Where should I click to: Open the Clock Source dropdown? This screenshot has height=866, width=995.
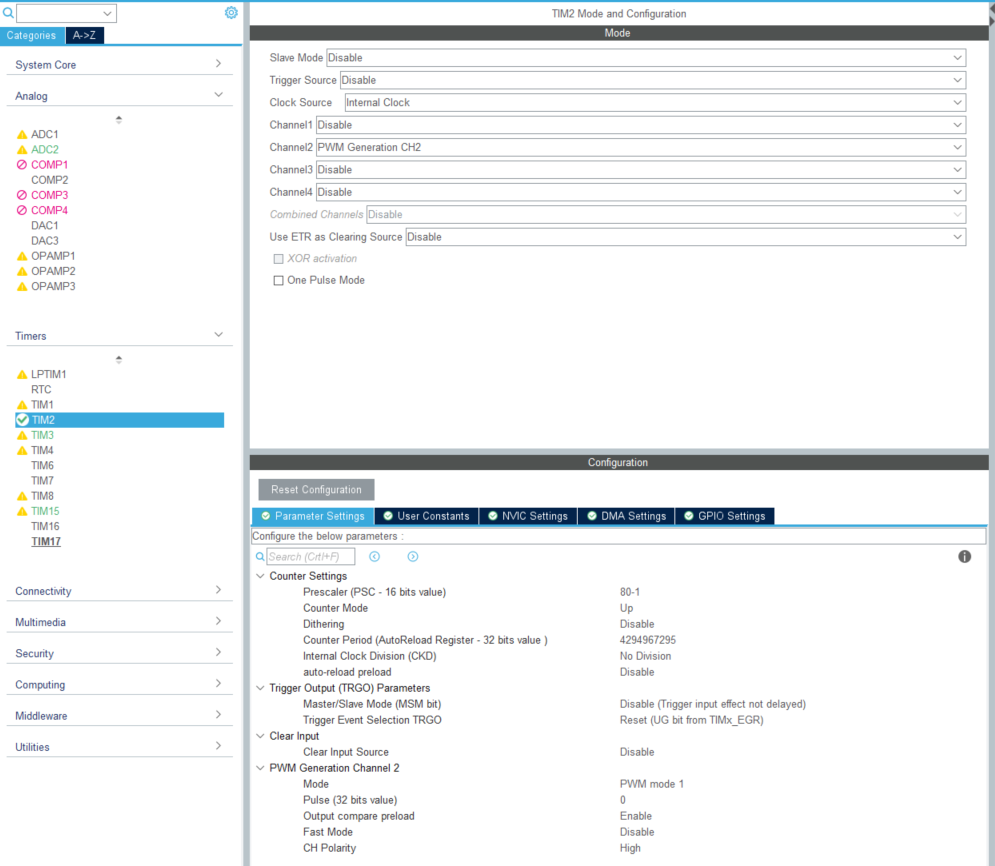click(x=656, y=103)
